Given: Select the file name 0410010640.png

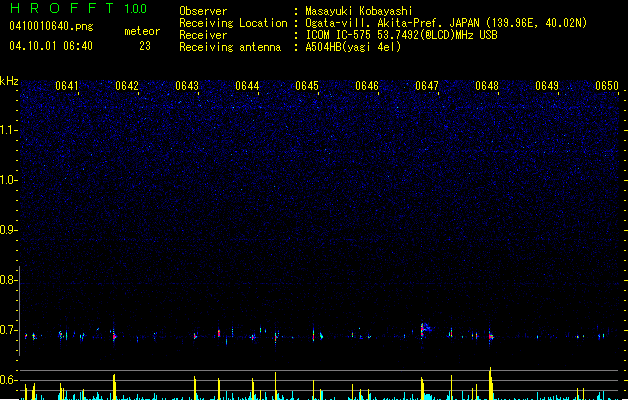Looking at the screenshot, I should click(51, 26).
